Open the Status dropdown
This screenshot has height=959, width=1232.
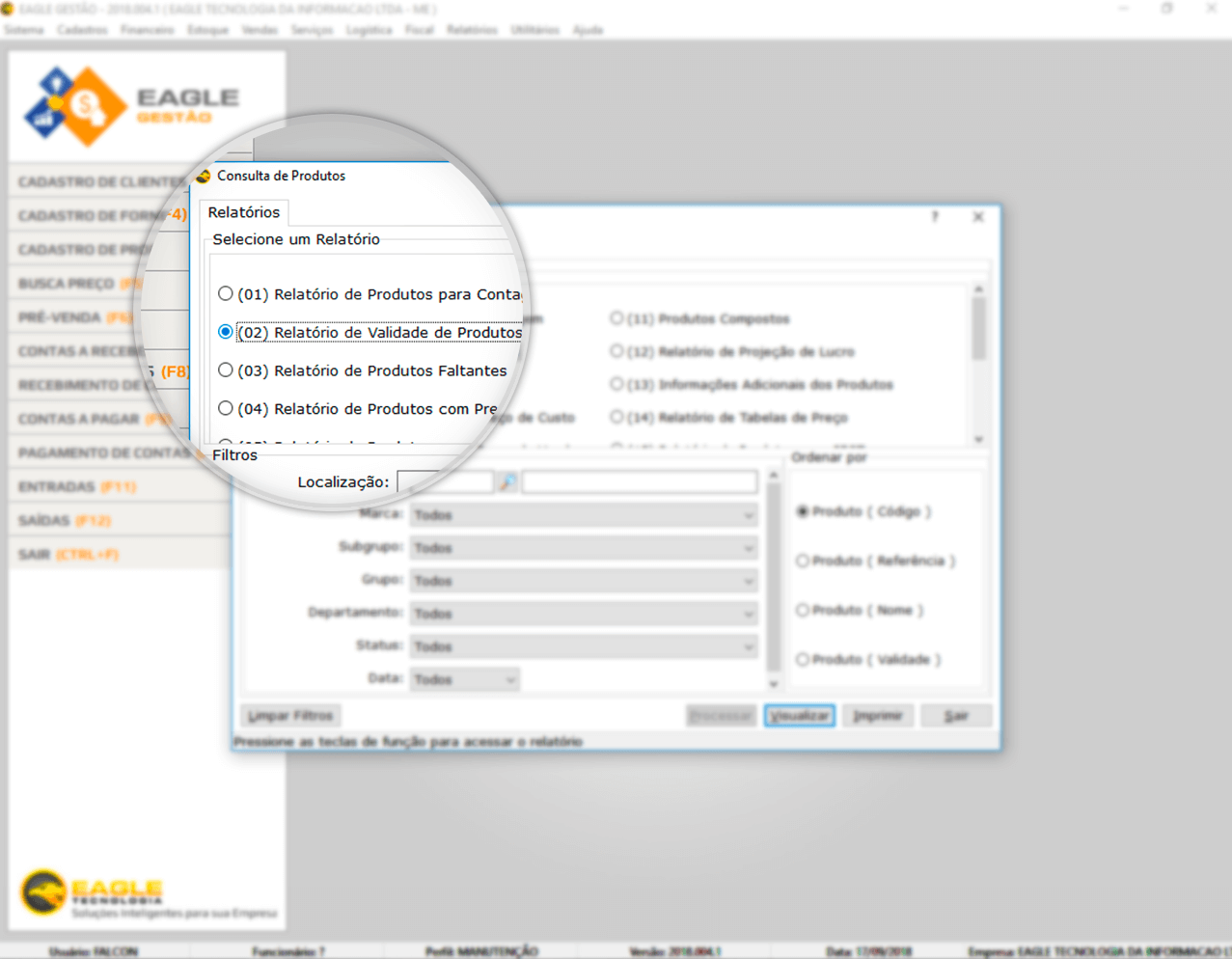coord(584,646)
